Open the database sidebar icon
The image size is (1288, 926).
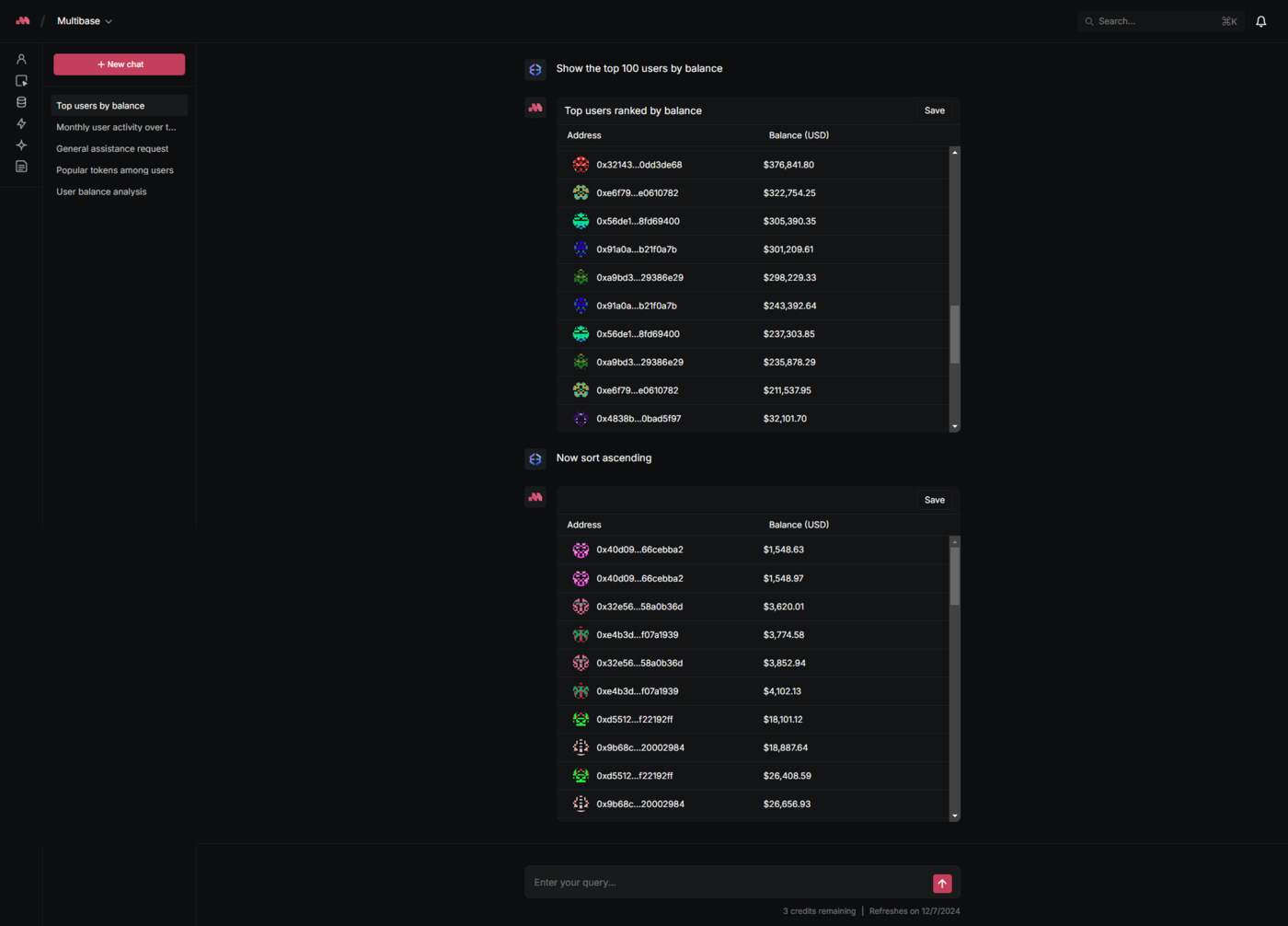21,102
